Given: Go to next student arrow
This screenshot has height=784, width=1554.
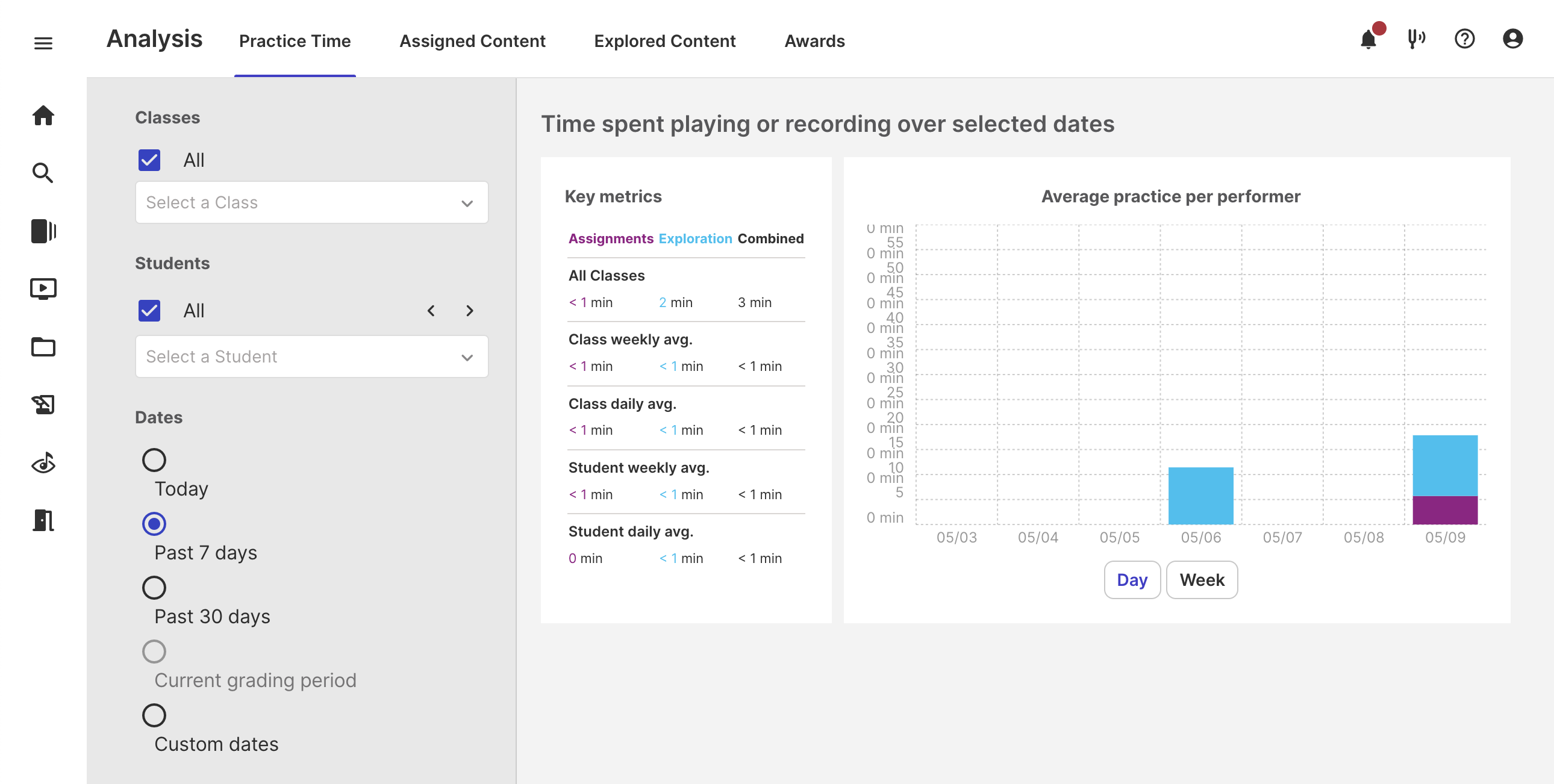Looking at the screenshot, I should 469,311.
